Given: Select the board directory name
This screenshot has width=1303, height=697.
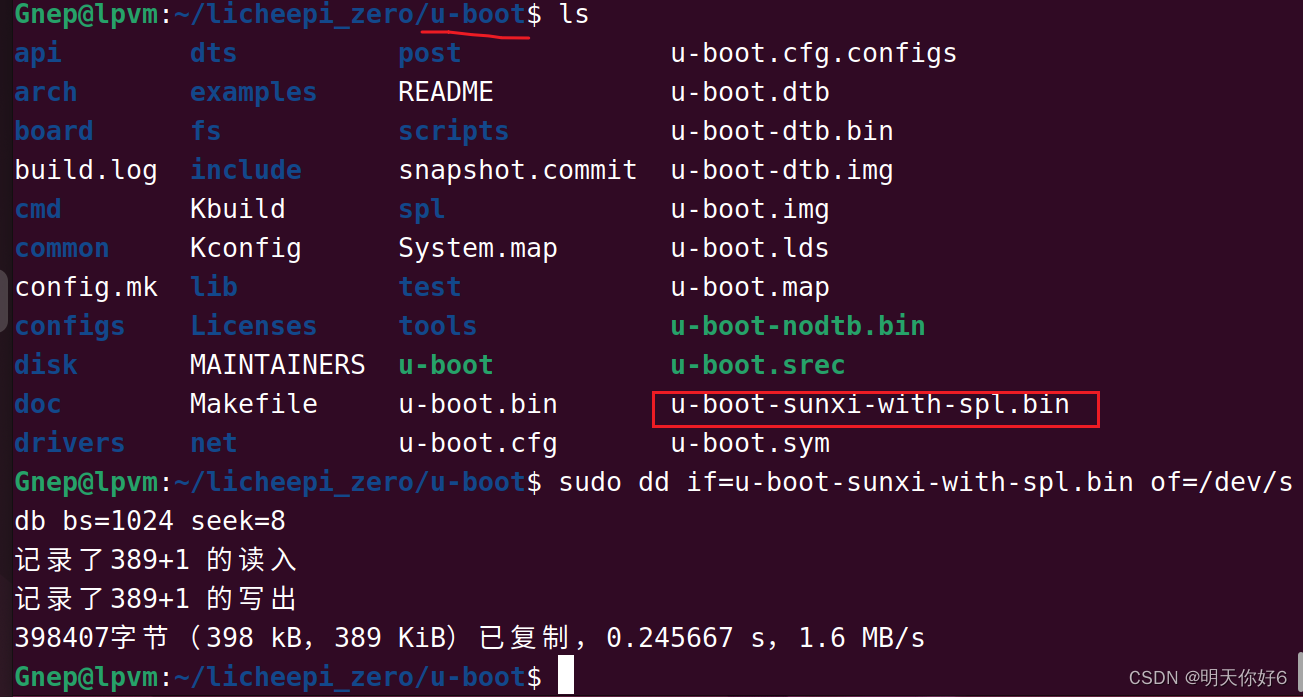Looking at the screenshot, I should coord(53,130).
